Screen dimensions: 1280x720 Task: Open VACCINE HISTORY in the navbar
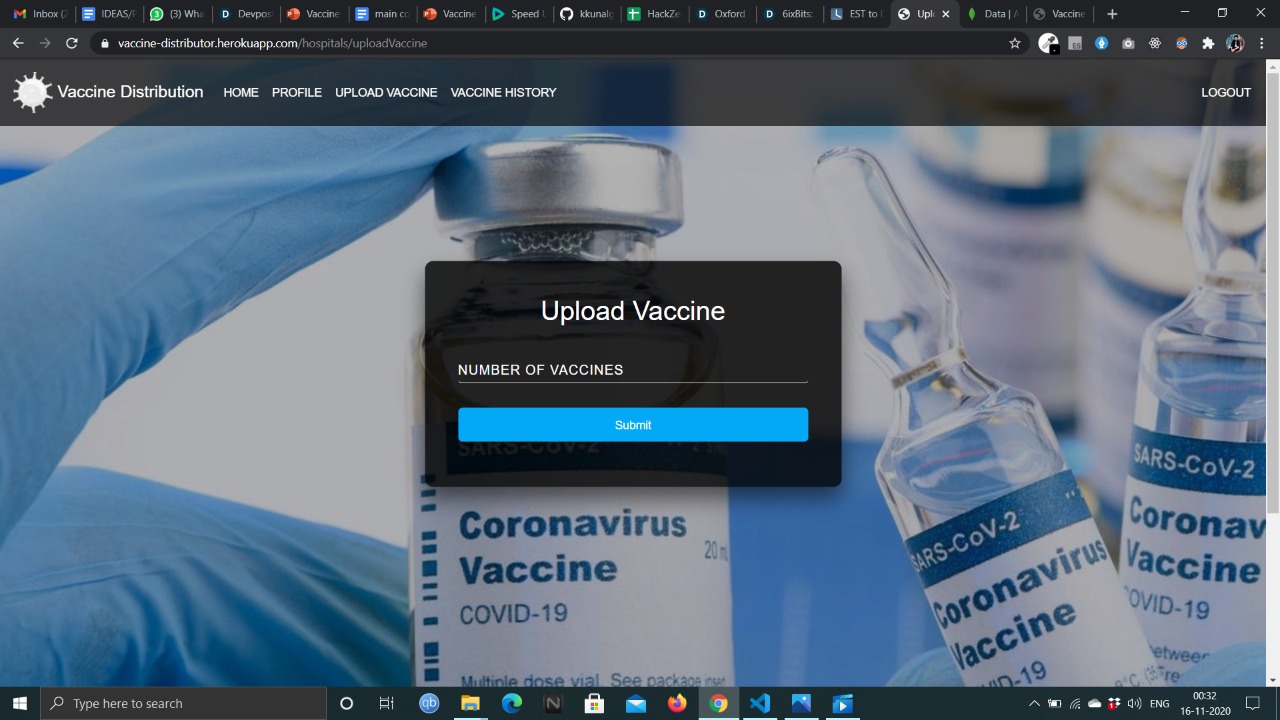(503, 92)
